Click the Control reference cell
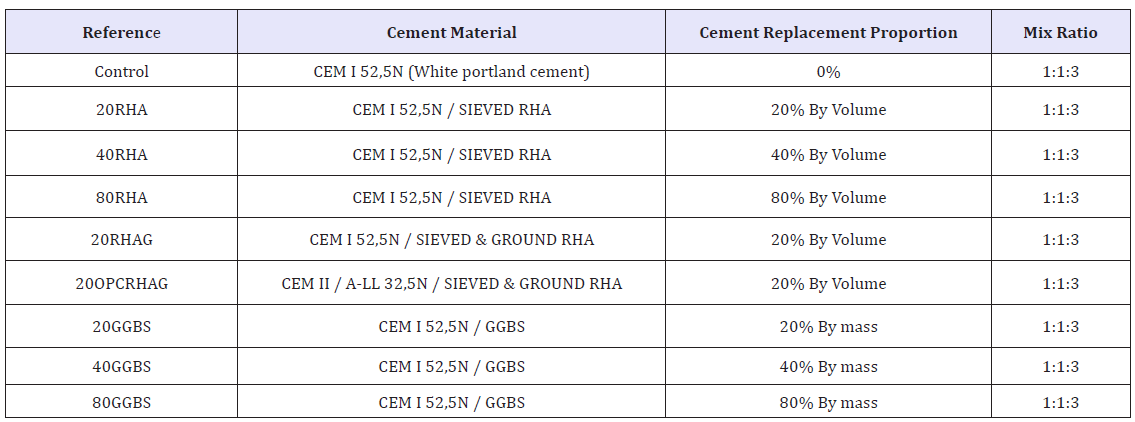The image size is (1135, 422). pos(121,72)
